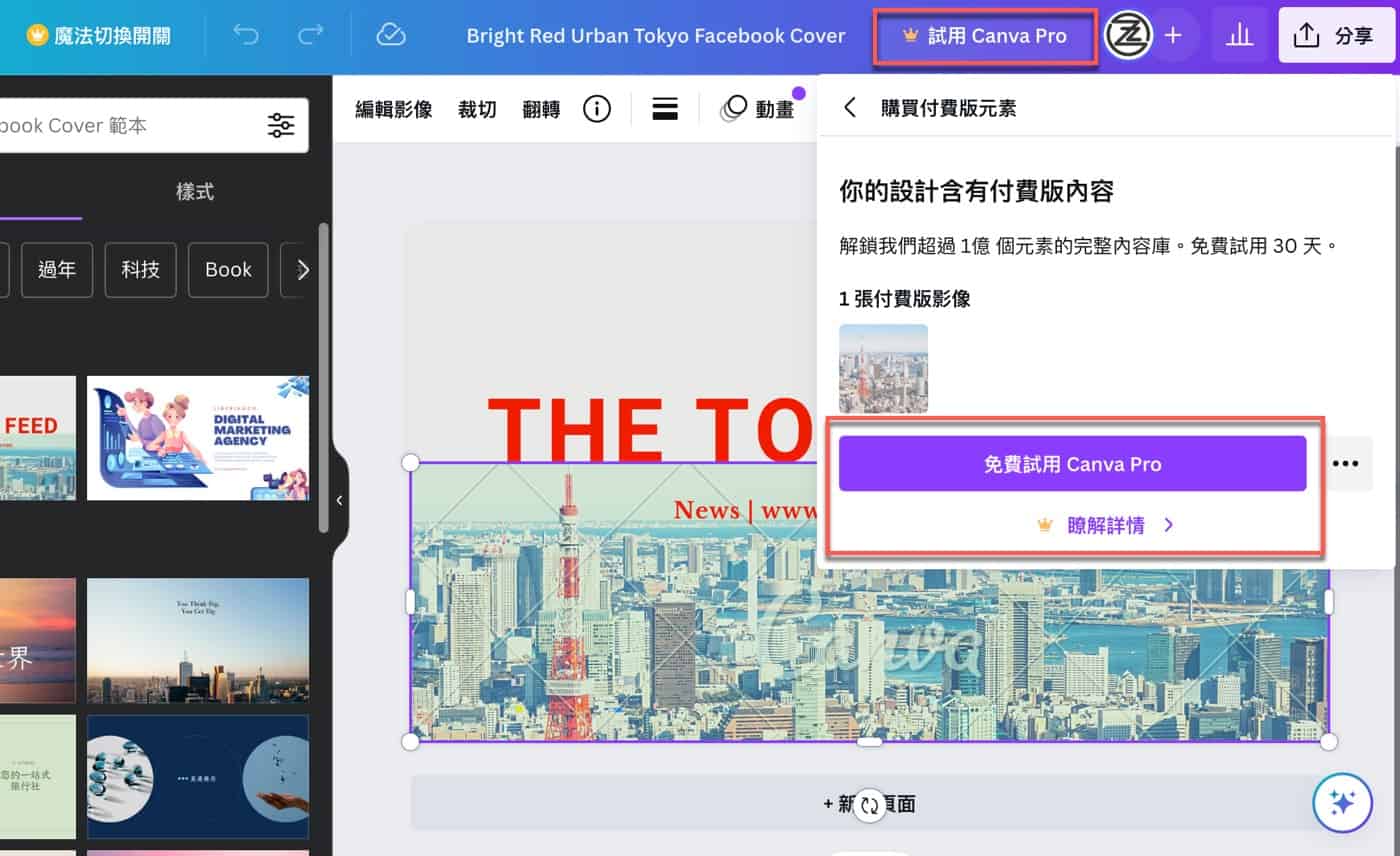
Task: Click 裁切 crop in the toolbar
Action: pyautogui.click(x=477, y=109)
